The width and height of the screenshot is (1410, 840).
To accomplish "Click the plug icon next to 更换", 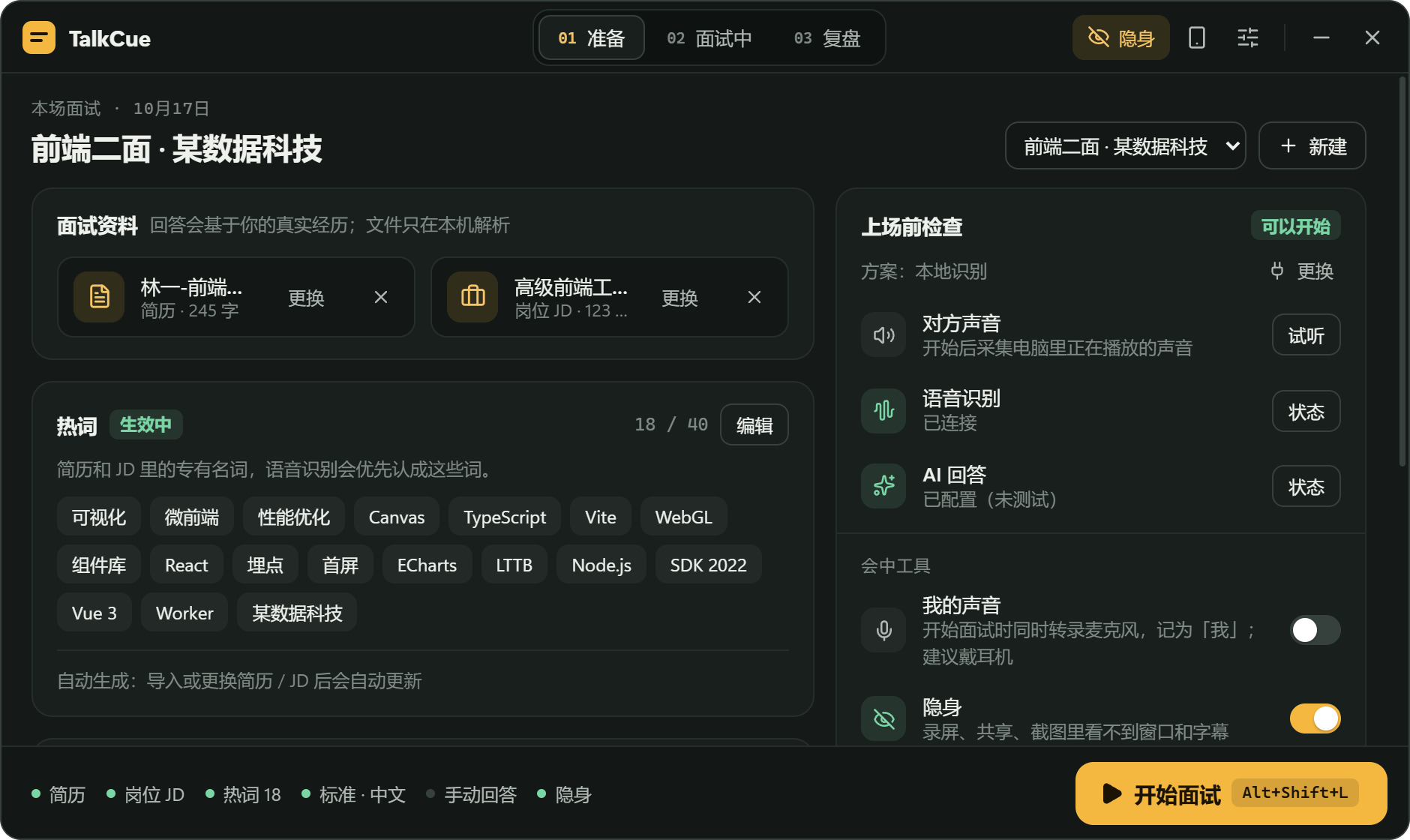I will pos(1277,271).
